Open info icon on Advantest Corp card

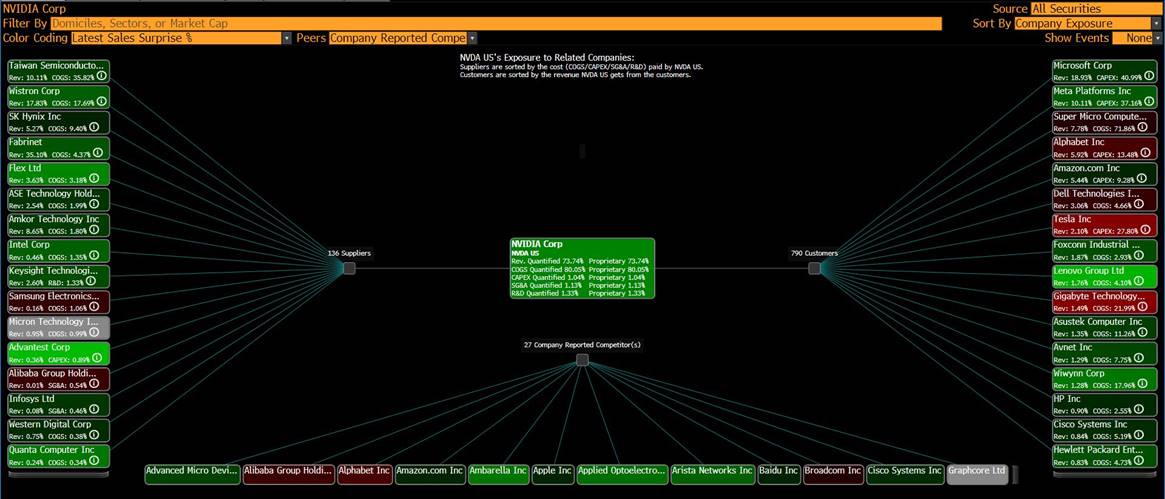pos(97,358)
